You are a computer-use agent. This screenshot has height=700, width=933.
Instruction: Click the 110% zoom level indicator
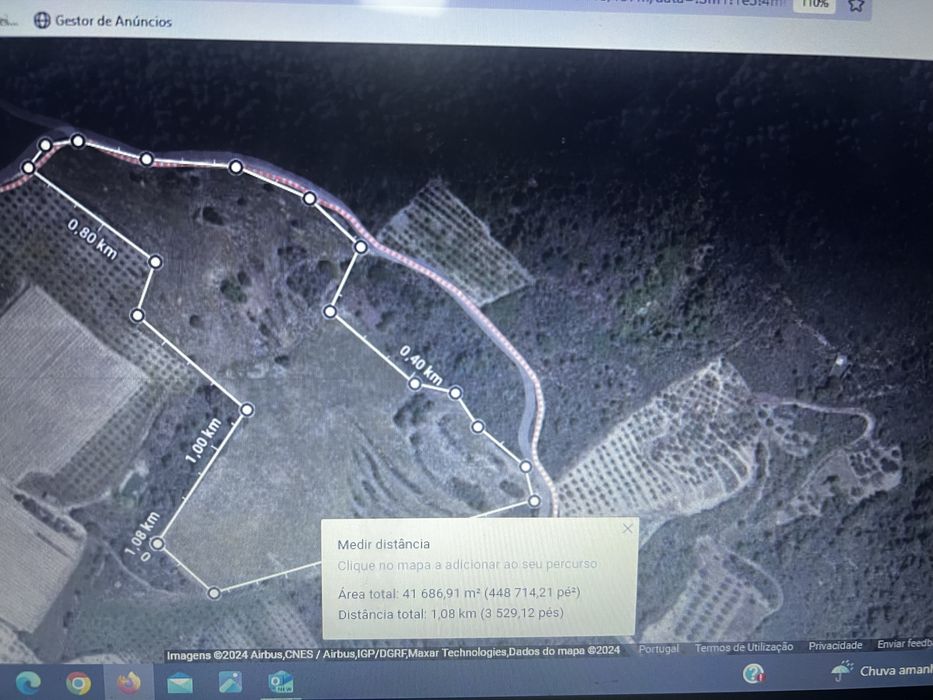click(815, 5)
